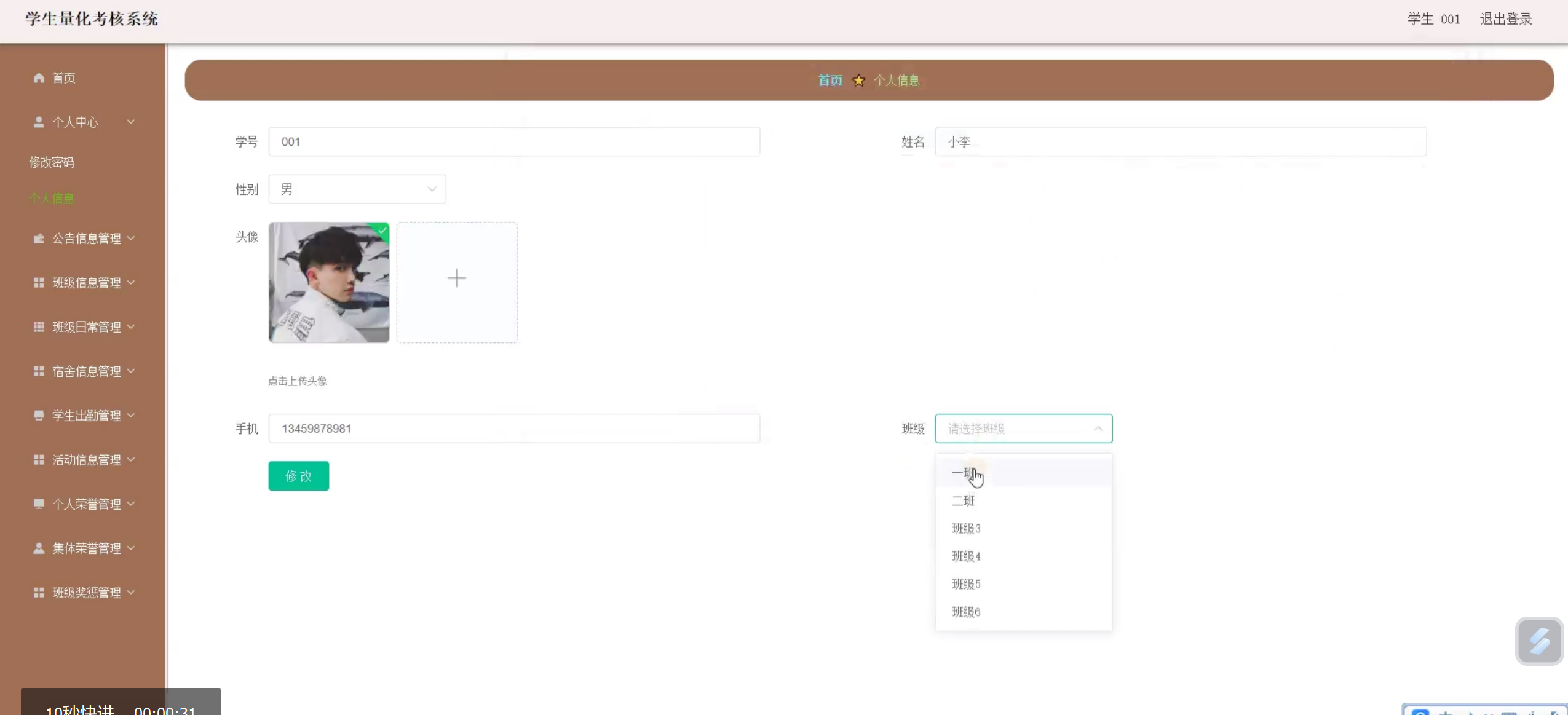The width and height of the screenshot is (1568, 715).
Task: Click the 个人荣誉管理 monitor icon
Action: coord(39,504)
